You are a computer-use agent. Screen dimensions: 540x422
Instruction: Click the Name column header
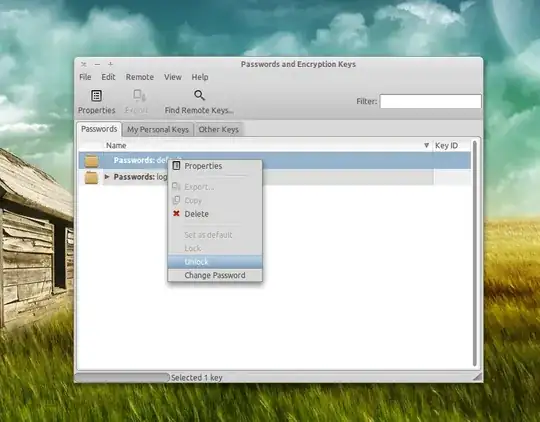coord(268,145)
